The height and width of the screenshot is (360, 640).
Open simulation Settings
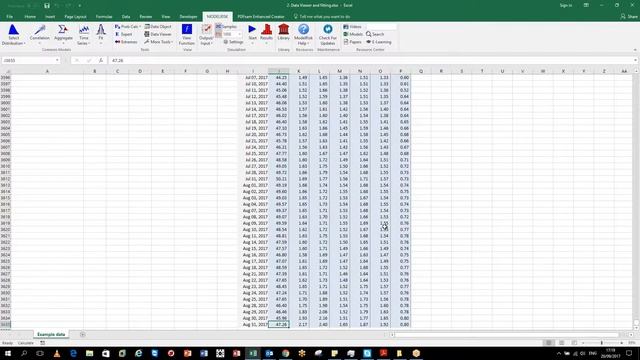point(233,42)
